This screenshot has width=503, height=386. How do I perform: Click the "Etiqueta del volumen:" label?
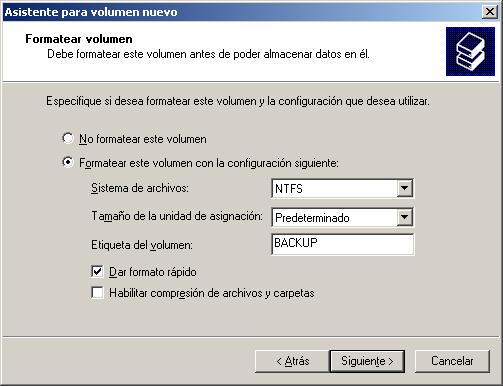coord(142,245)
